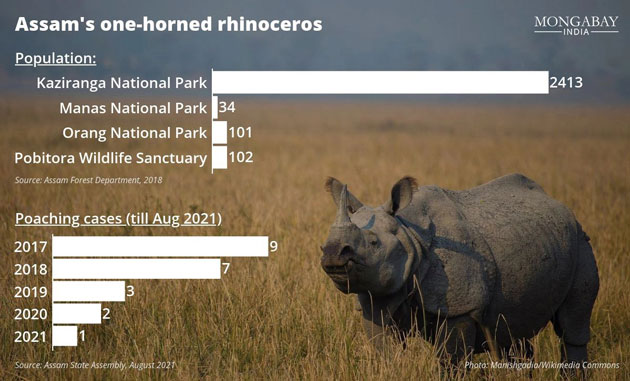Click the Assam State Assembly source text
Image resolution: width=630 pixels, height=381 pixels.
[x=95, y=365]
